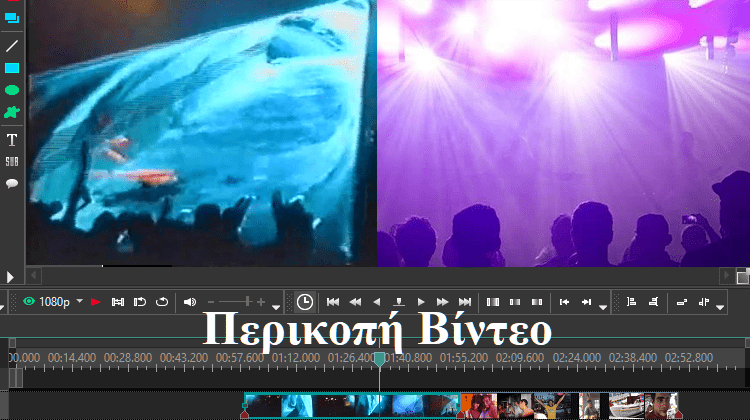
Task: Increase volume with the plus sign
Action: pos(261,302)
